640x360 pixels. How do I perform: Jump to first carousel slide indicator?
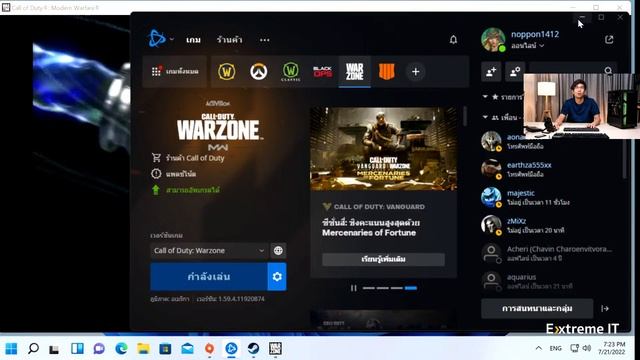369,288
